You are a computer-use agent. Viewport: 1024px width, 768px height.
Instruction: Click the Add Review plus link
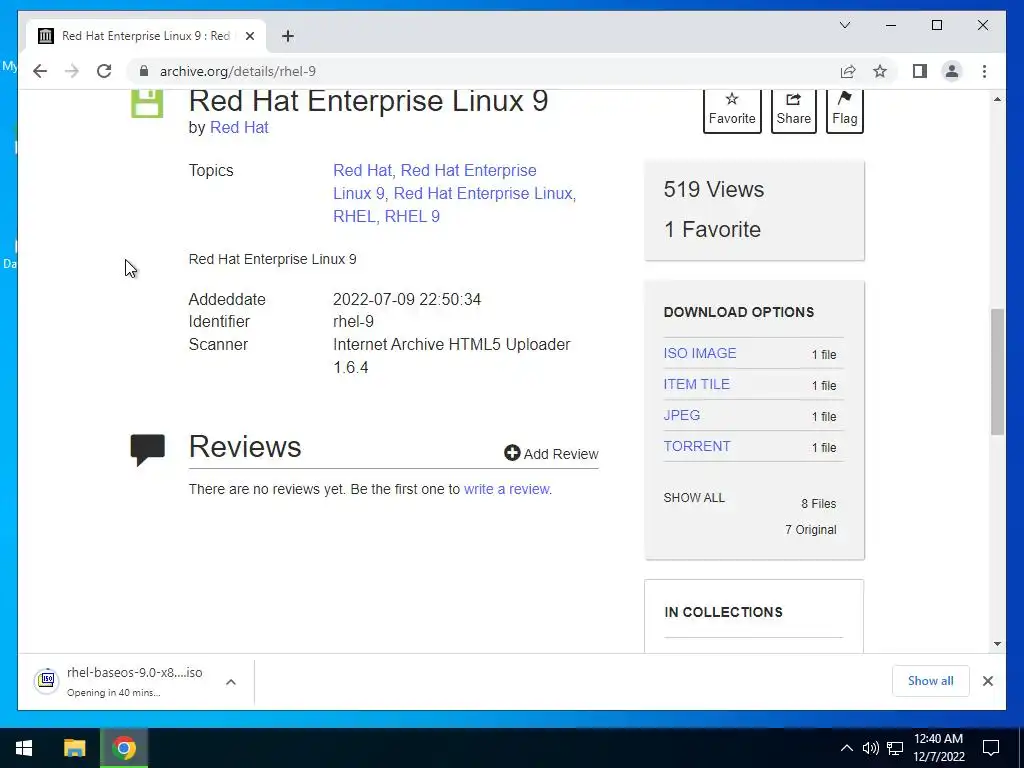click(x=551, y=454)
